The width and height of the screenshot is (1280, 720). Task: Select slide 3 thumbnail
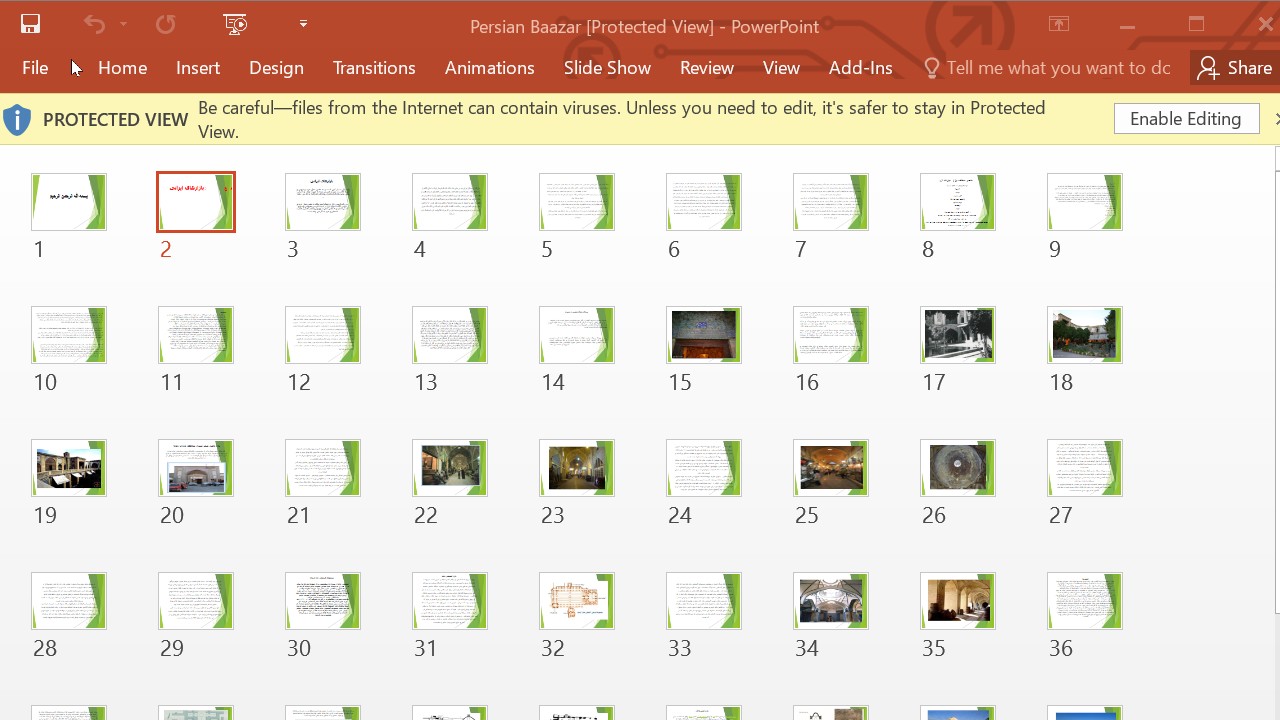(323, 202)
